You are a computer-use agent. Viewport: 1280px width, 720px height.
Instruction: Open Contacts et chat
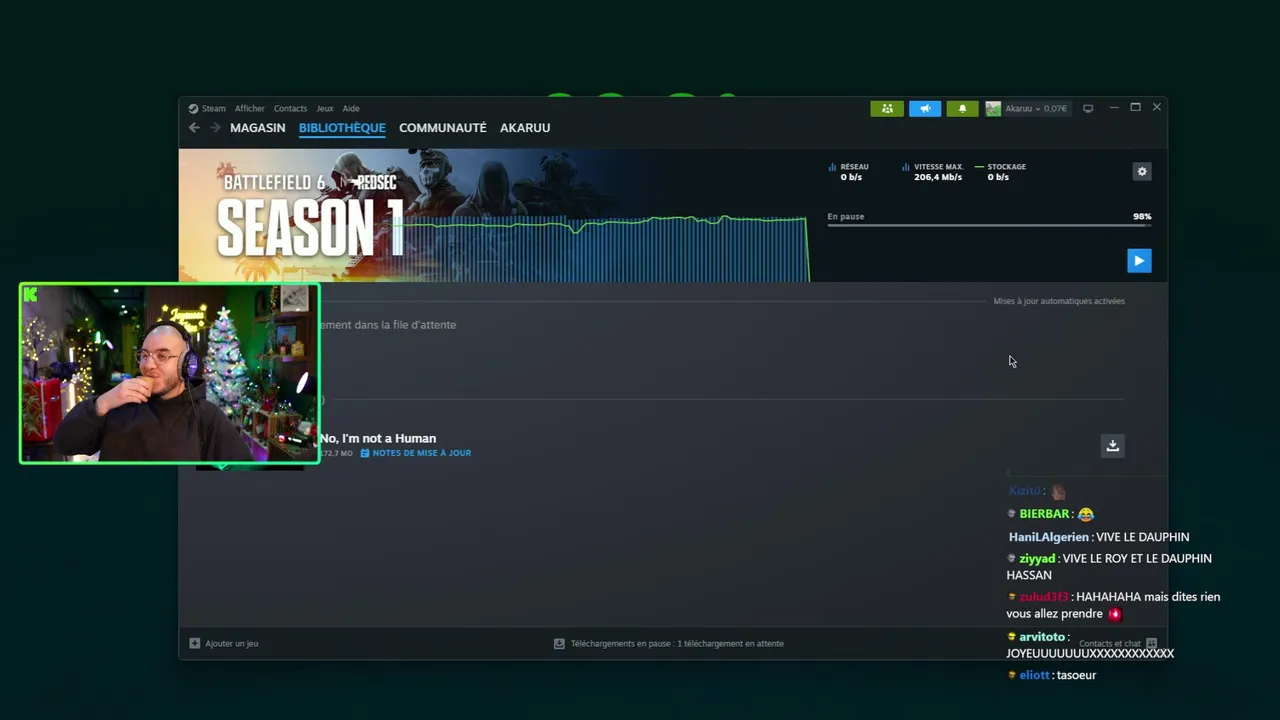point(1118,643)
